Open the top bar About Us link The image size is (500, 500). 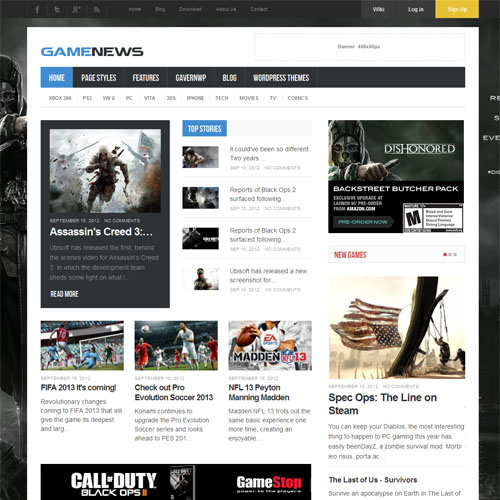pyautogui.click(x=226, y=9)
